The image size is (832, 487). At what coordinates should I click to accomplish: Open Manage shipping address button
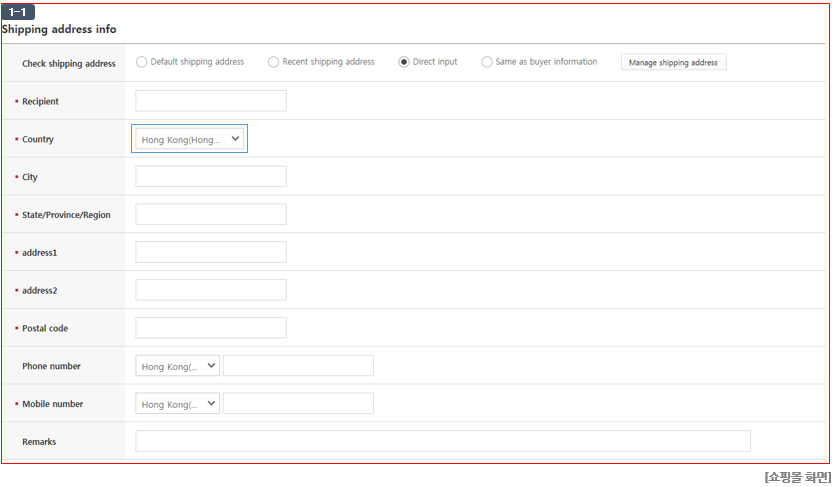[673, 62]
